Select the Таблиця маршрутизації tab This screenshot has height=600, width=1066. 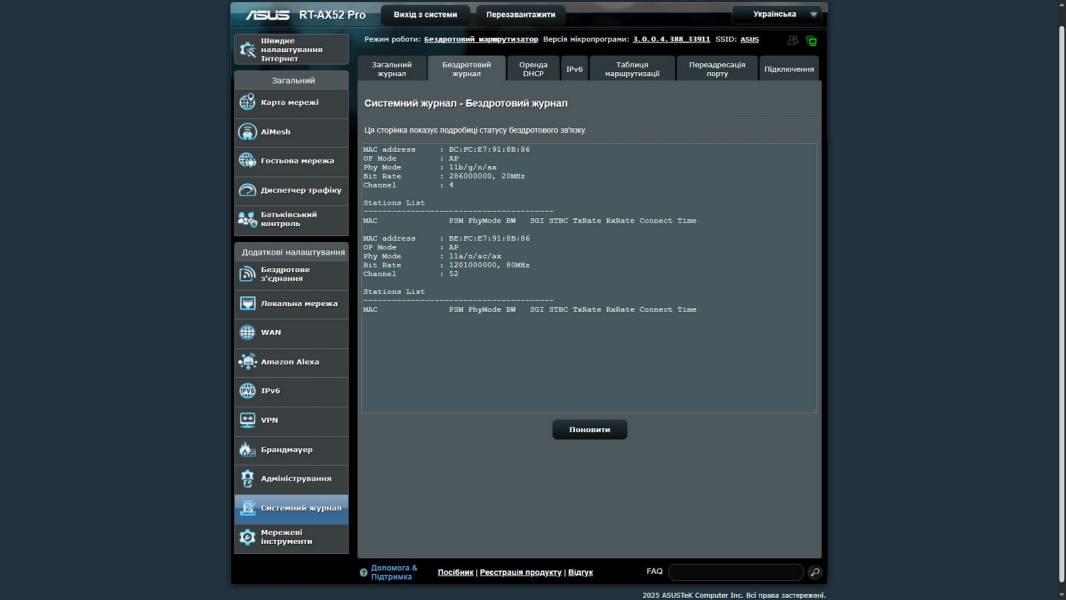coord(632,68)
